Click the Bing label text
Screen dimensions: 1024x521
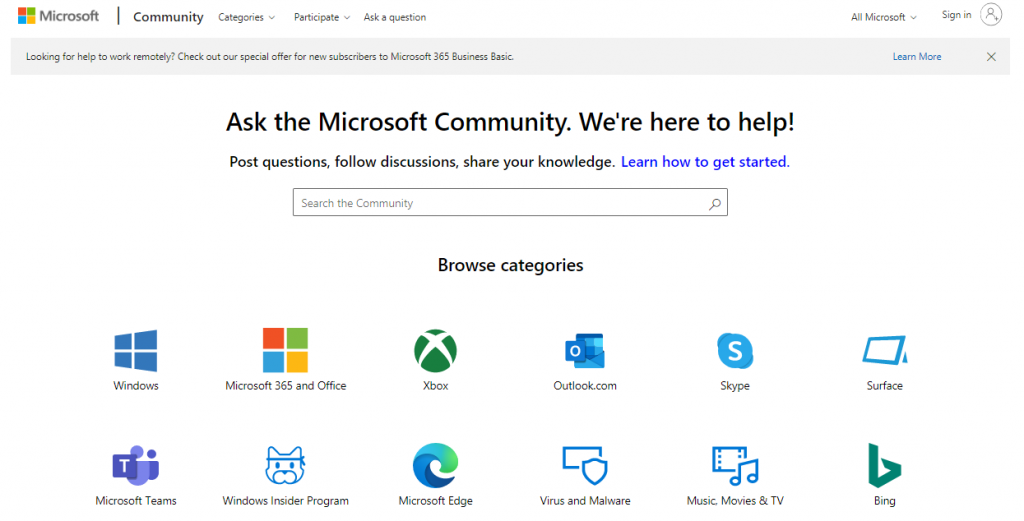coord(884,501)
